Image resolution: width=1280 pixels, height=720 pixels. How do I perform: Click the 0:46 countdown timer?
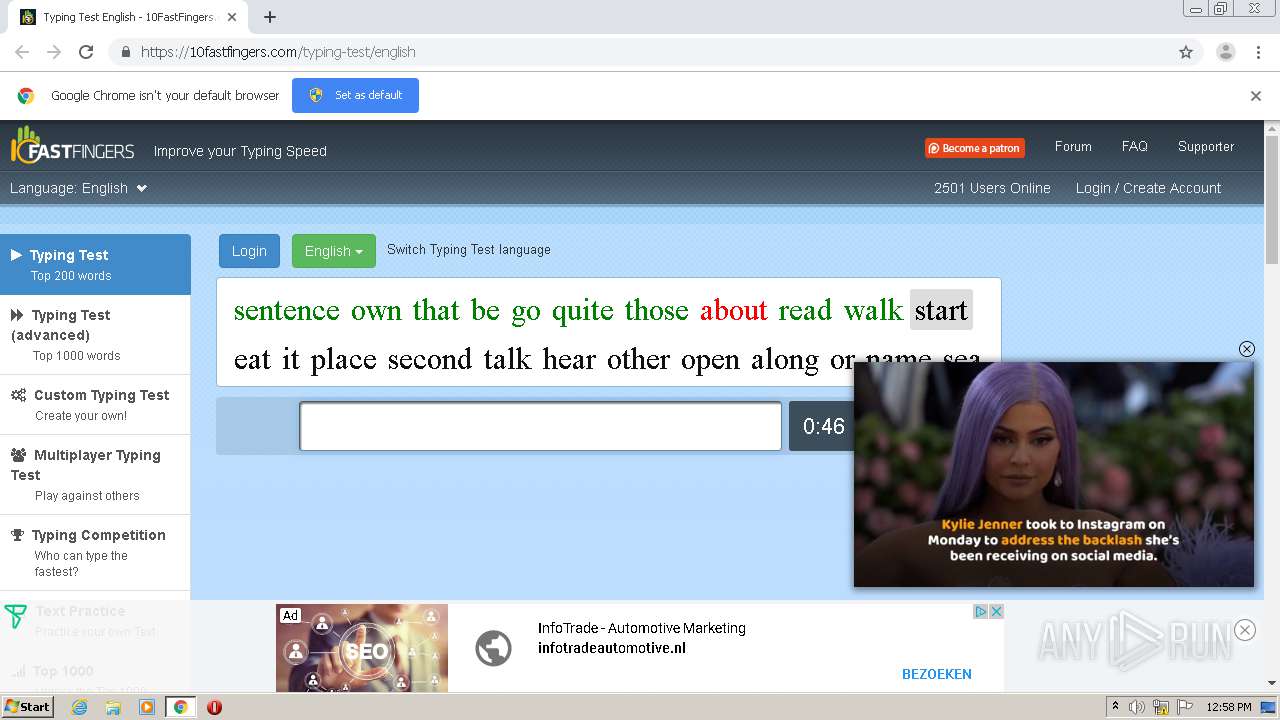tap(823, 427)
